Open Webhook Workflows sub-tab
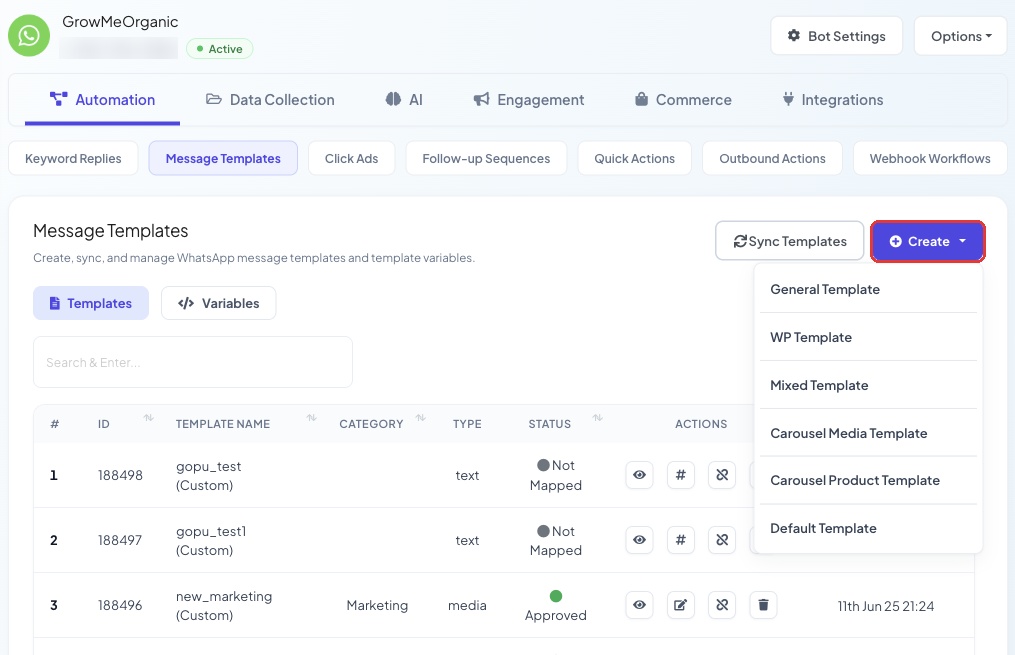 click(930, 159)
